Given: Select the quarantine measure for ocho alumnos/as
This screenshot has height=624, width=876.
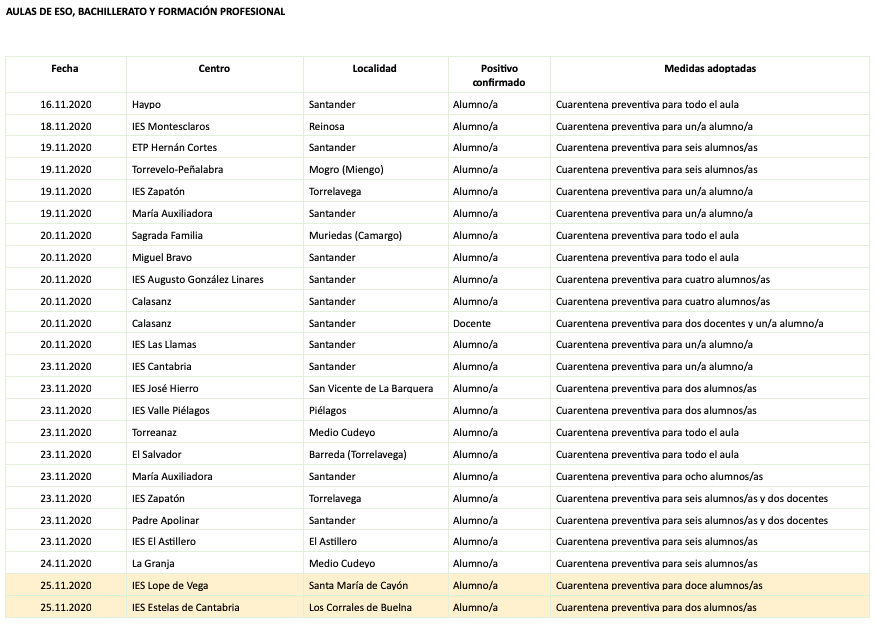Looking at the screenshot, I should (x=659, y=476).
